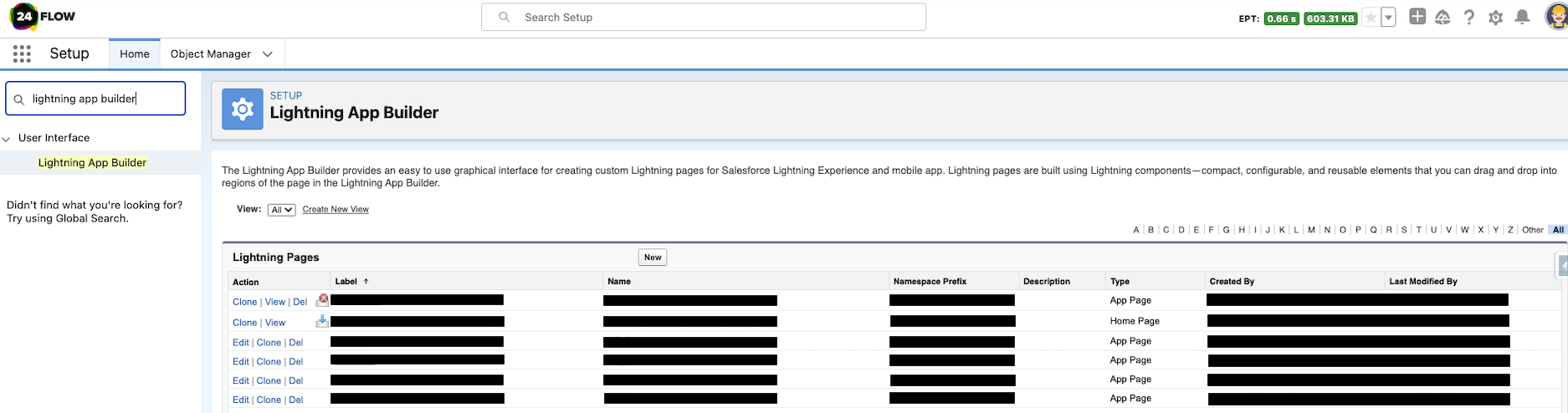Click the installed package icon in second row
The image size is (1568, 413).
(x=322, y=321)
